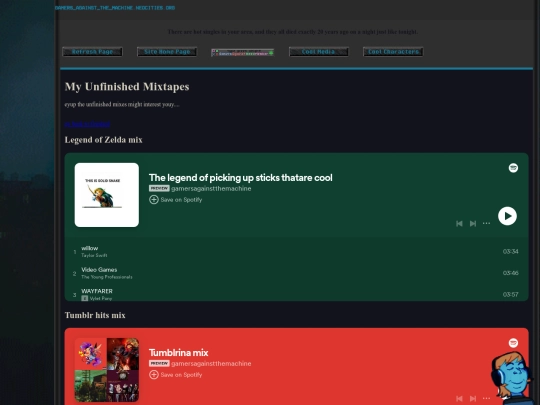The image size is (540, 405).
Task: Follow the blue back link under the intro
Action: pyautogui.click(x=87, y=124)
